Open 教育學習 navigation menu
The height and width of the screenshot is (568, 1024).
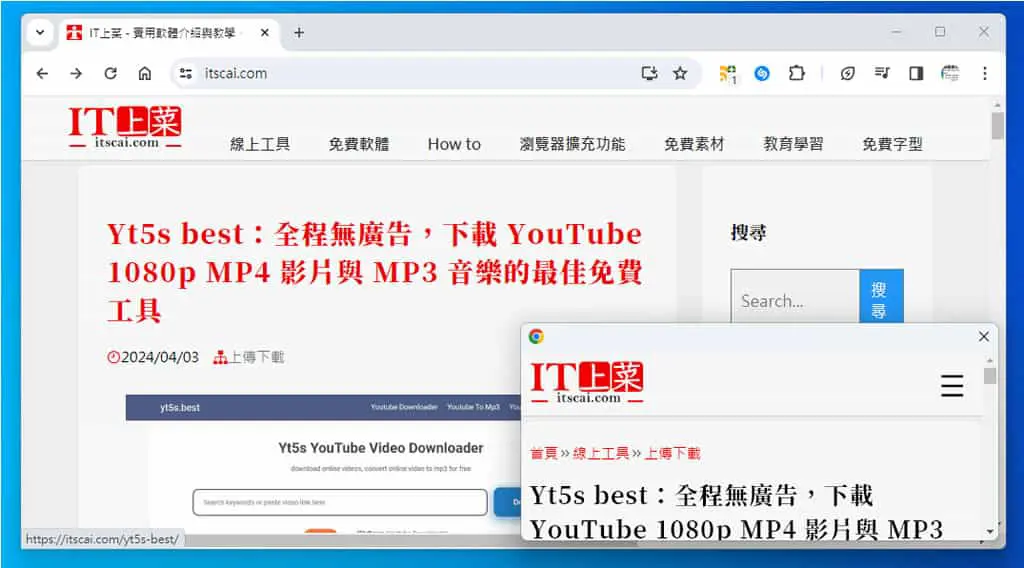click(793, 144)
